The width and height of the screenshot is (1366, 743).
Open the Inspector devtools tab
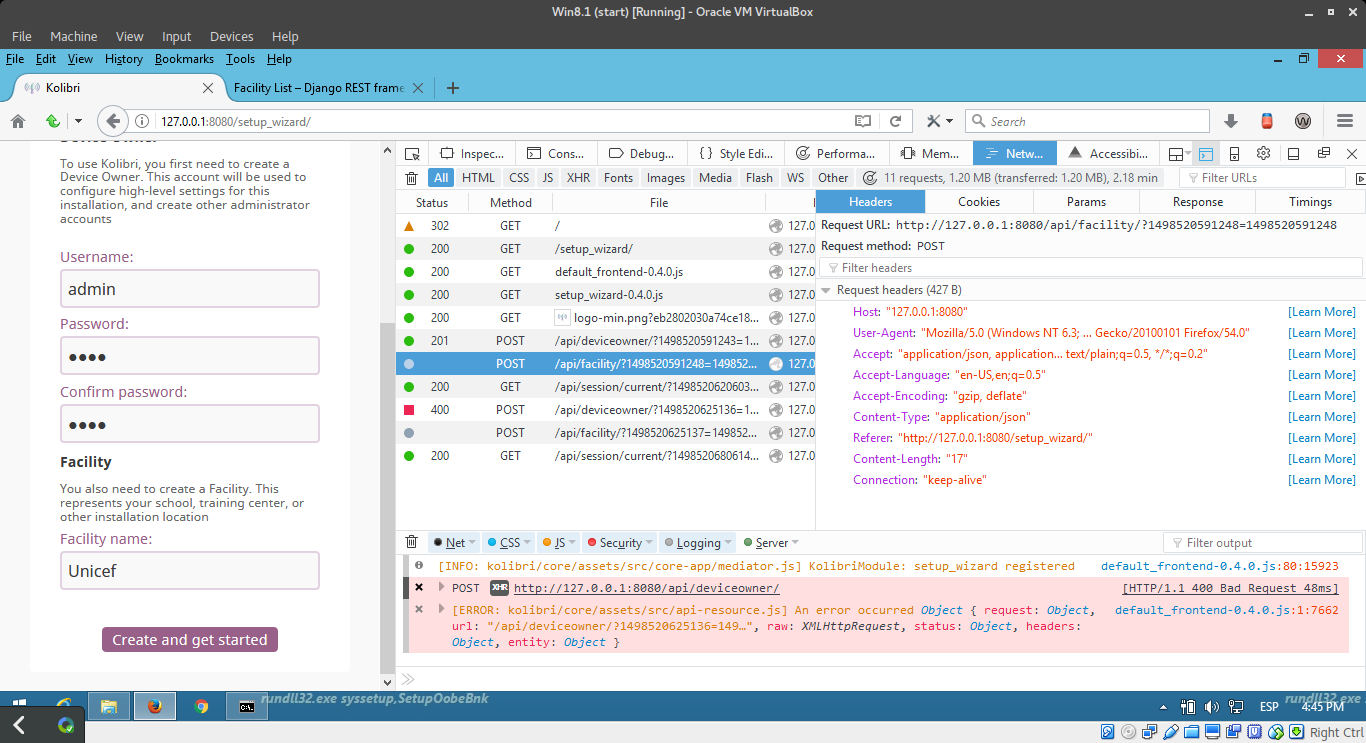click(x=472, y=153)
